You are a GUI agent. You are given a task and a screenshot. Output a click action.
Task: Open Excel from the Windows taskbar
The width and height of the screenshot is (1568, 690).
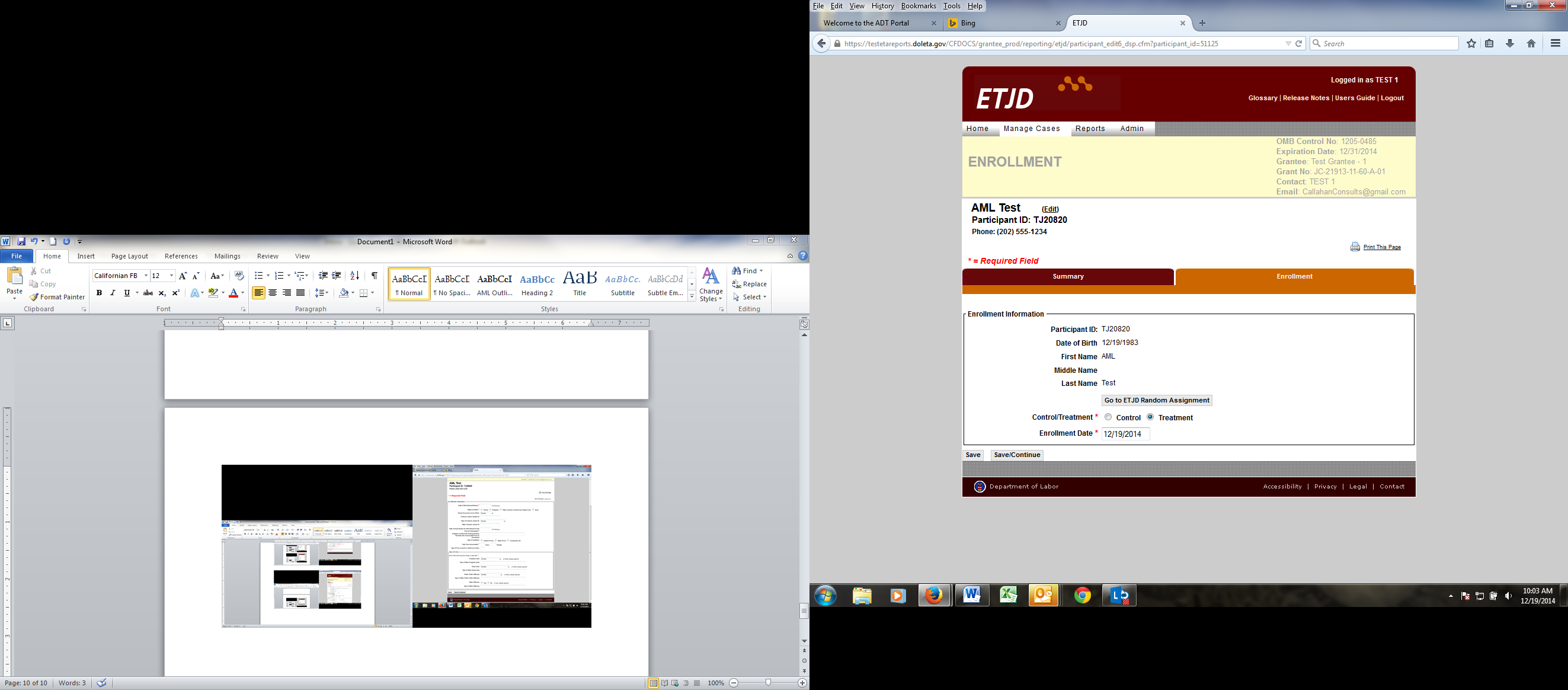point(1008,595)
